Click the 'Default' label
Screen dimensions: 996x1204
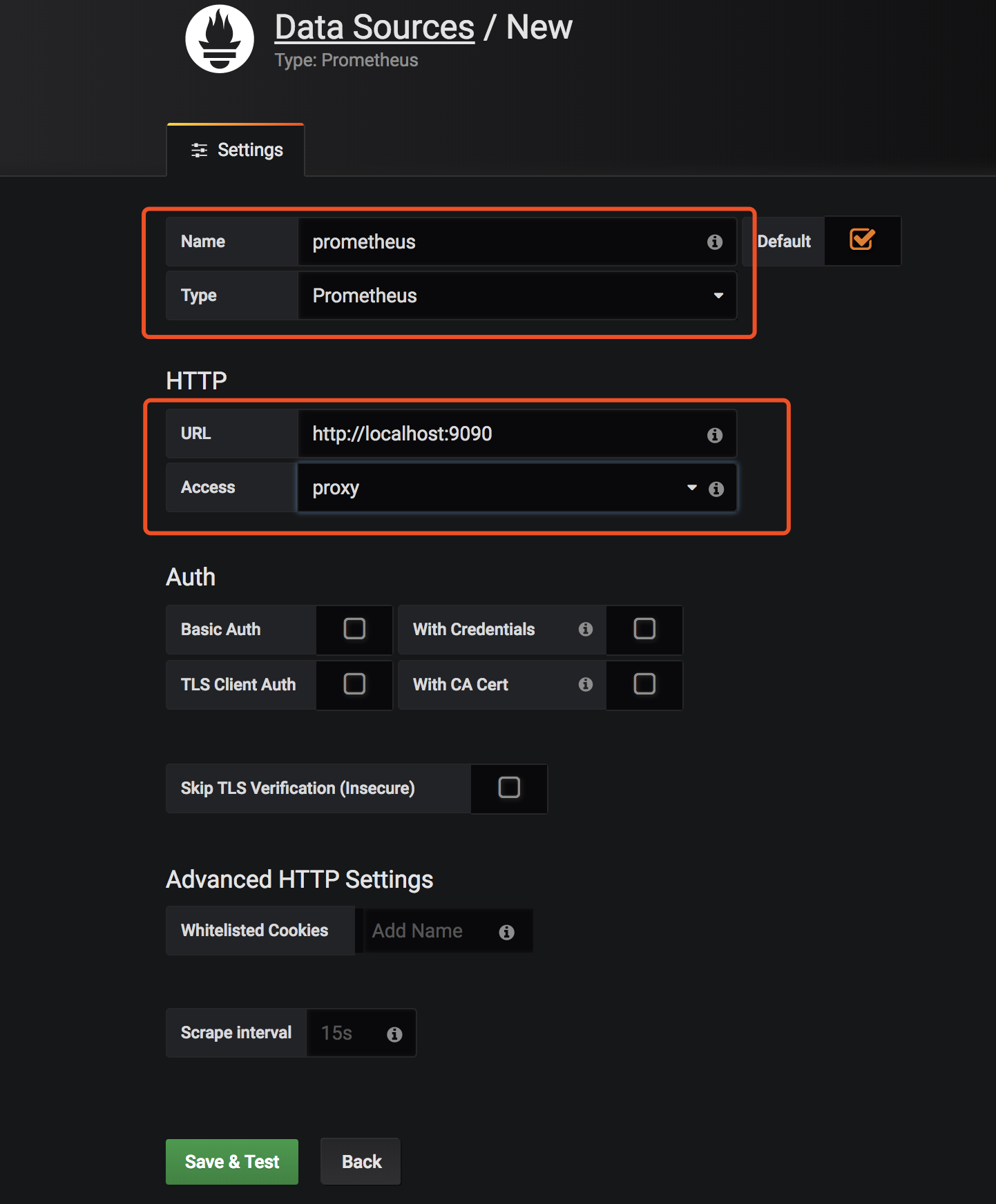pos(784,242)
